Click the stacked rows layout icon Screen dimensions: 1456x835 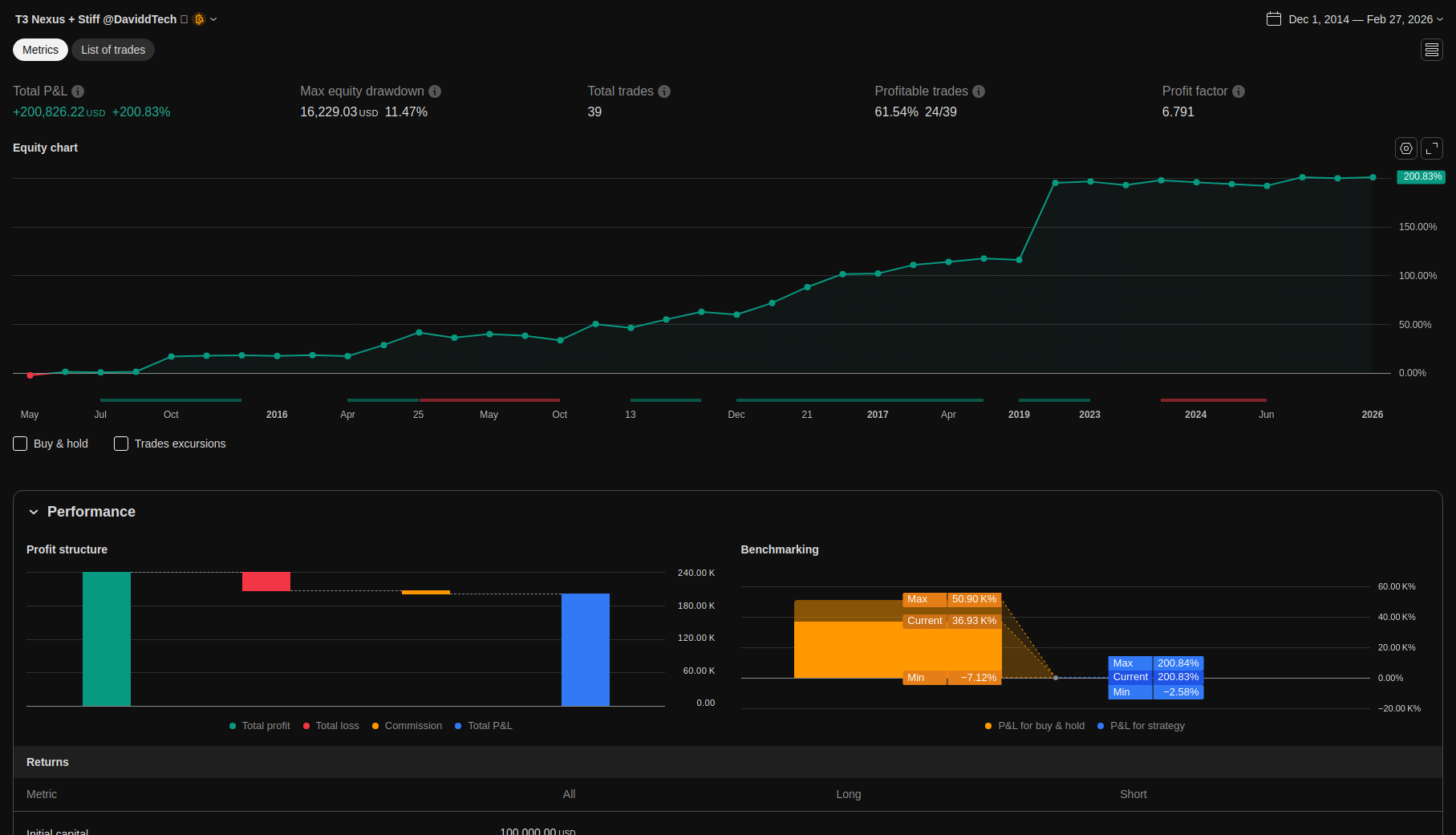[1432, 50]
